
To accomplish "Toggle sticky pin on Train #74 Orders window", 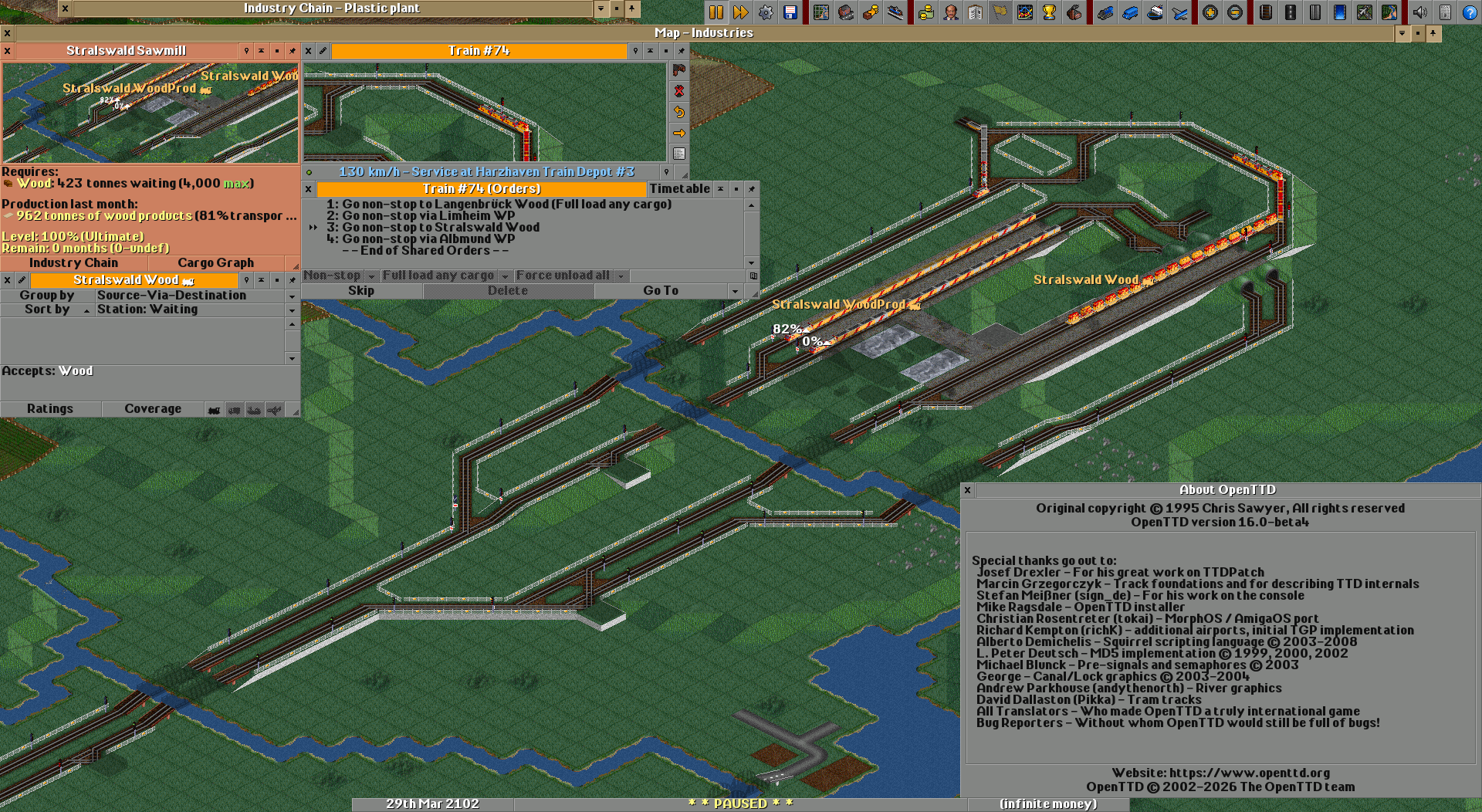I will pos(752,189).
